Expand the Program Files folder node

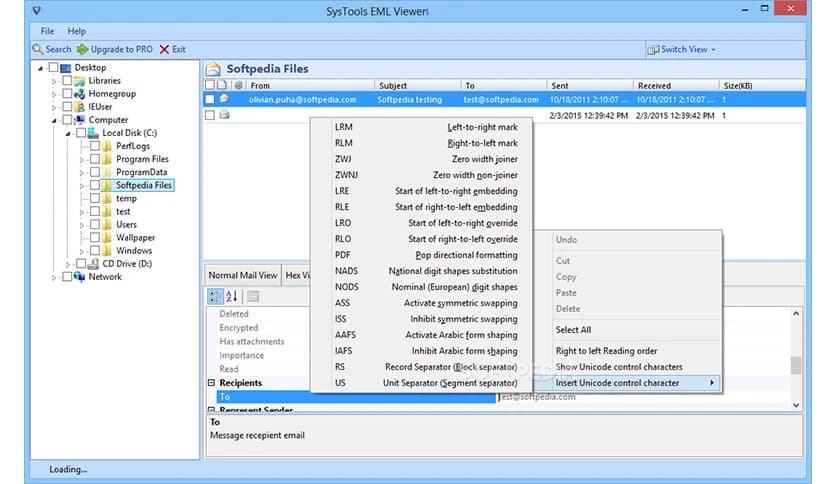click(82, 159)
